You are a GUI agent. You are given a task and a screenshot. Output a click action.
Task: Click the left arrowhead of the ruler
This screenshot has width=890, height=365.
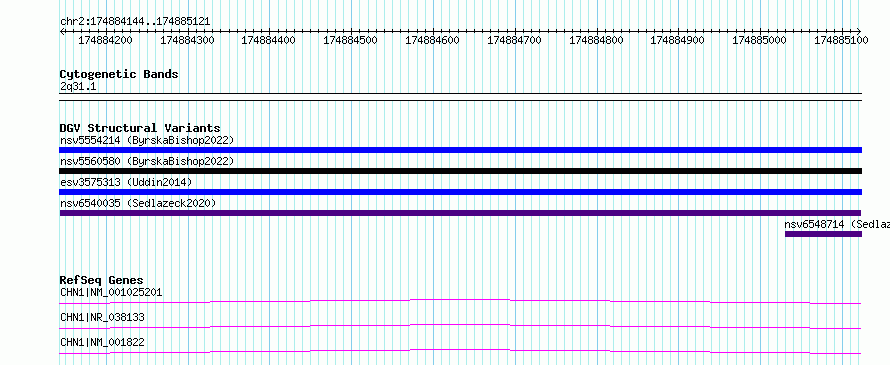click(x=62, y=31)
